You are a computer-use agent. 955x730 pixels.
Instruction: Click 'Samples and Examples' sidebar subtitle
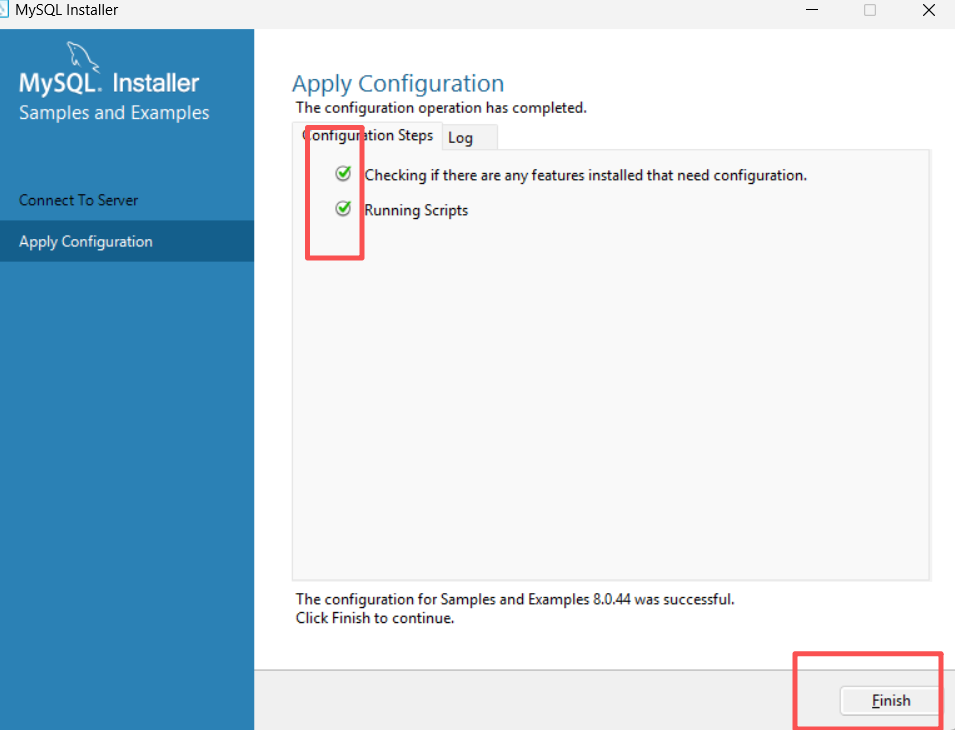point(114,113)
